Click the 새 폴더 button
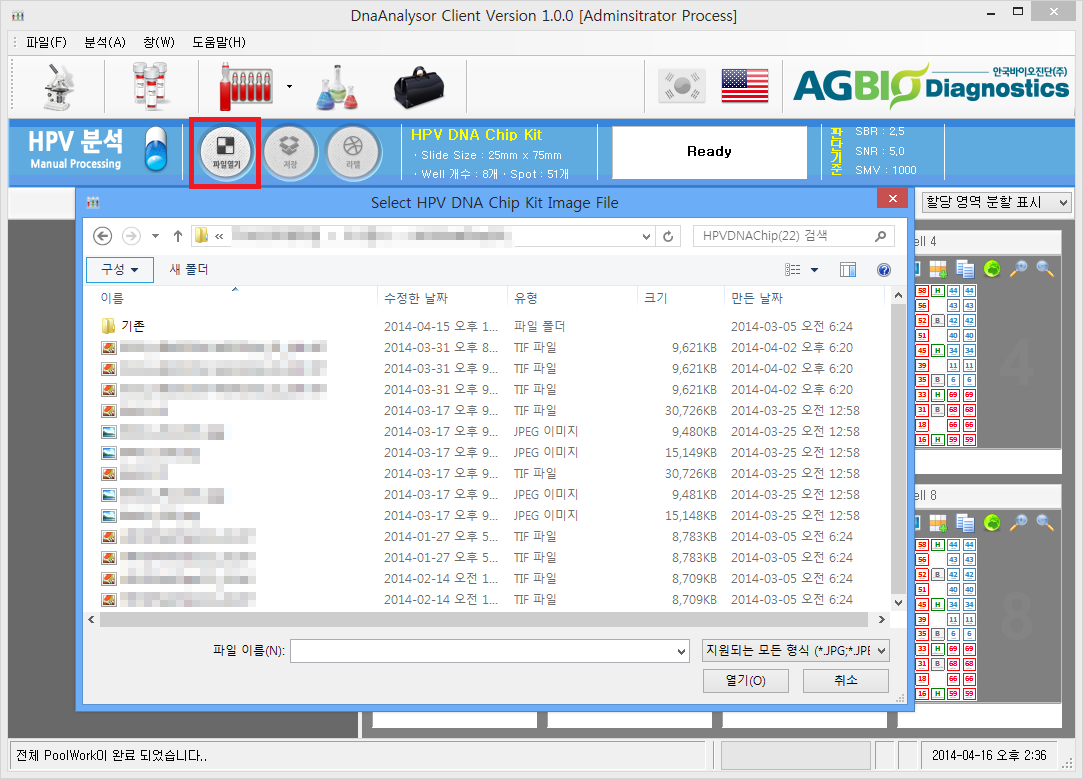Image resolution: width=1083 pixels, height=779 pixels. (x=189, y=269)
